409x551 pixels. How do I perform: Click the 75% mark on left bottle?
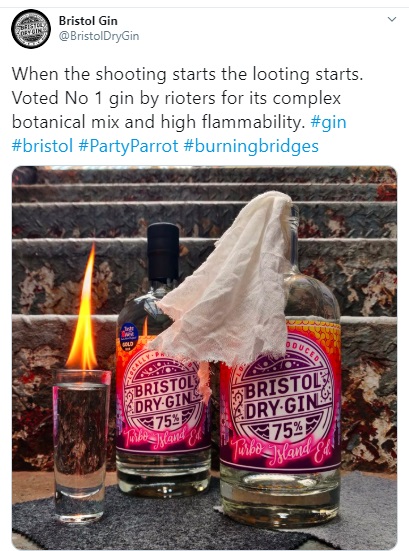165,420
